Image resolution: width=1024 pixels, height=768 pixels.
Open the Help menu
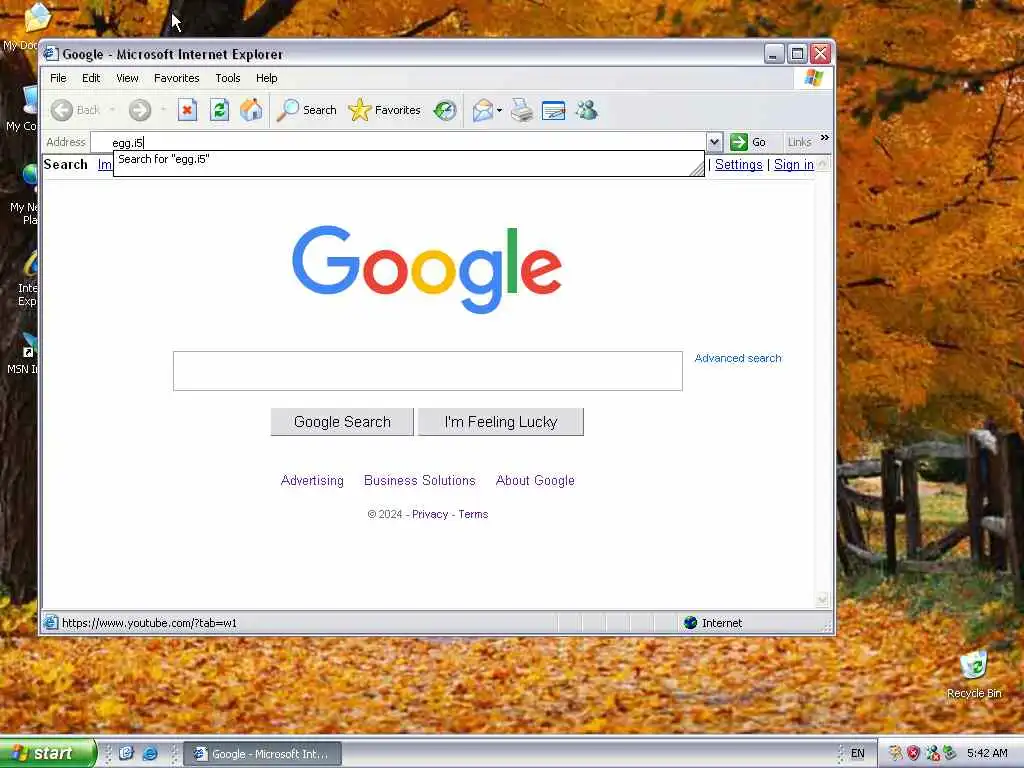pos(266,78)
